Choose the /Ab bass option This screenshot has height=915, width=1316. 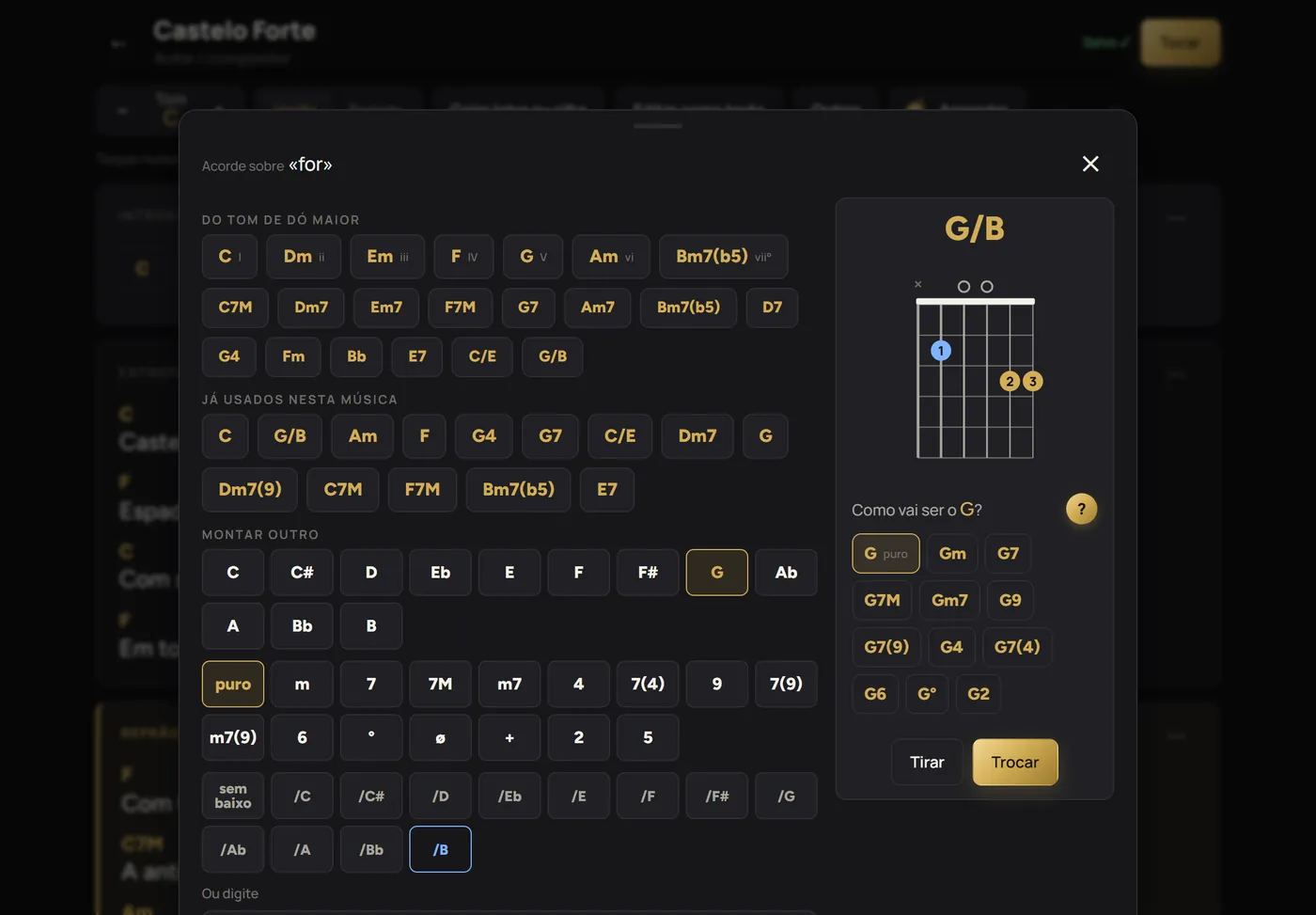(233, 850)
